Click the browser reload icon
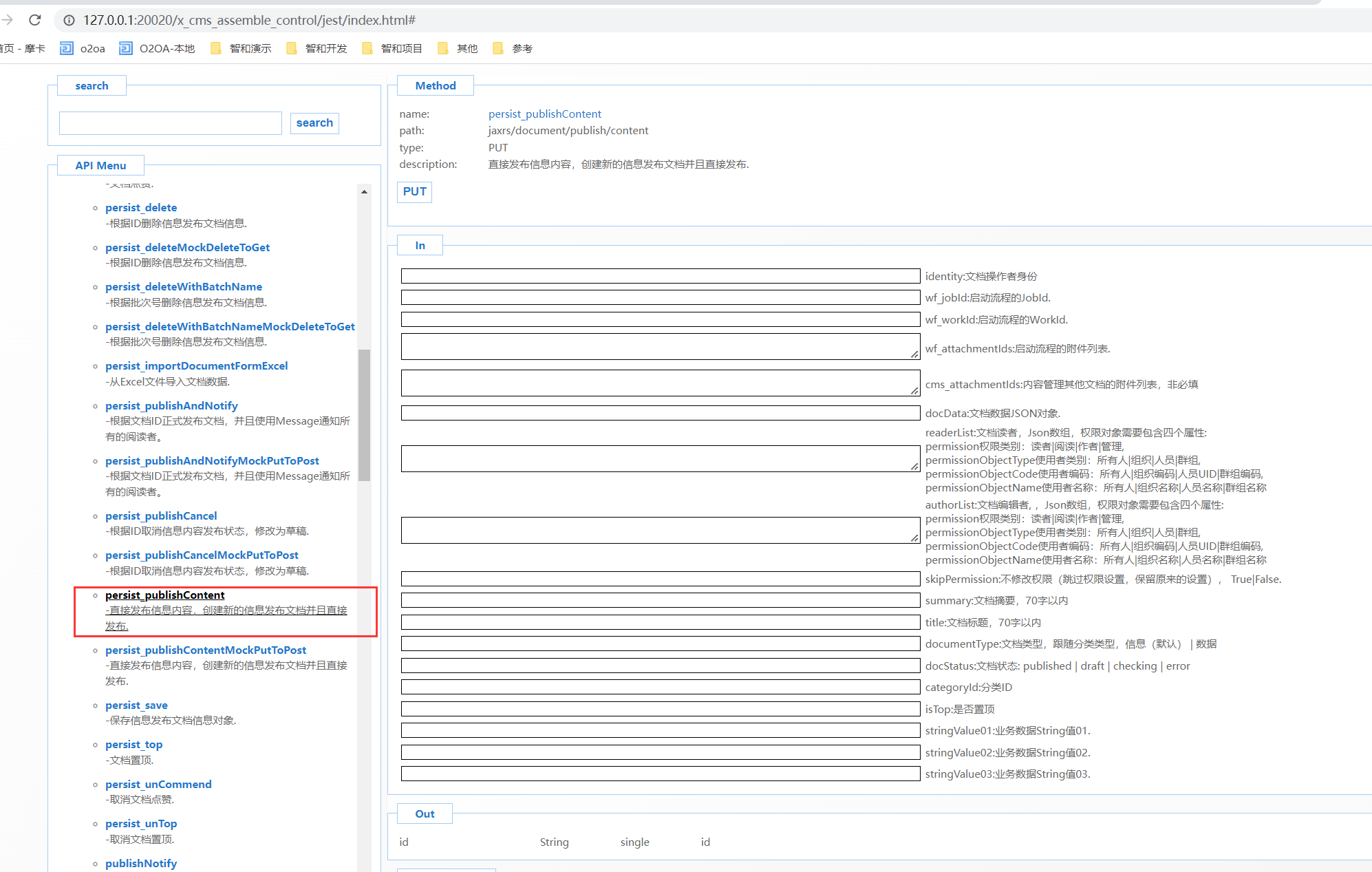The height and width of the screenshot is (872, 1372). tap(35, 20)
